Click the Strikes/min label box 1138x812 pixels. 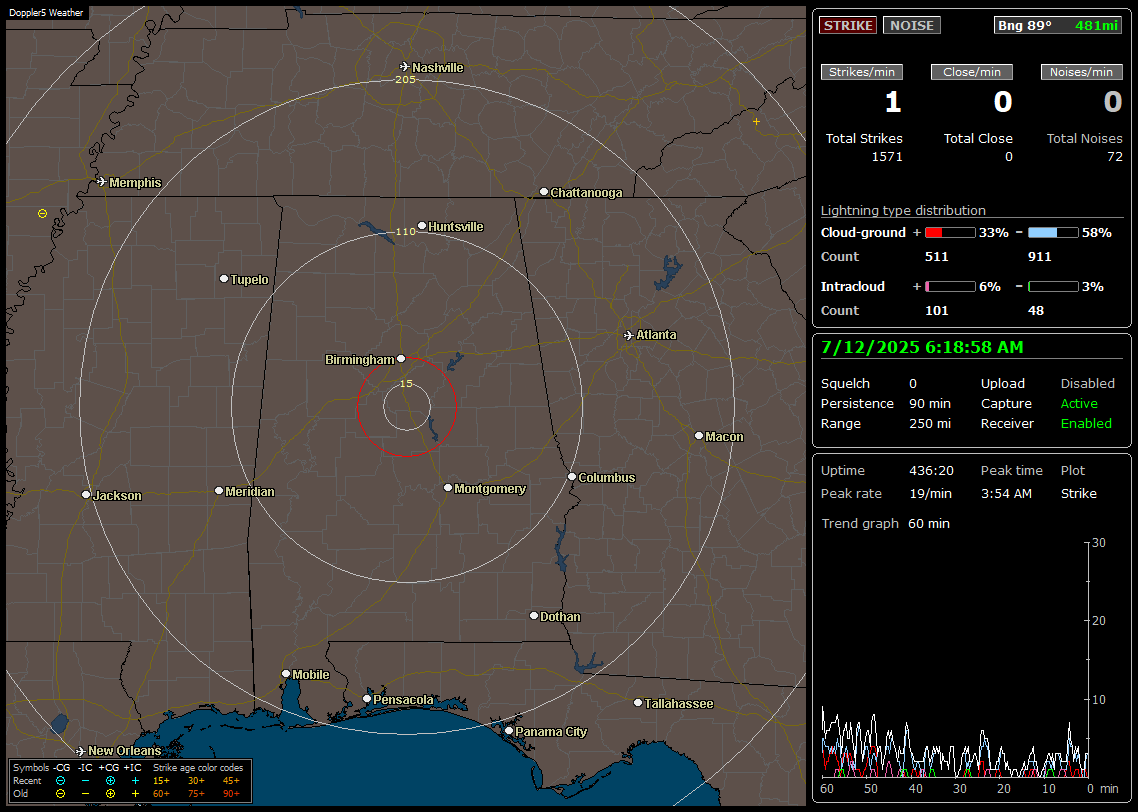(x=861, y=72)
